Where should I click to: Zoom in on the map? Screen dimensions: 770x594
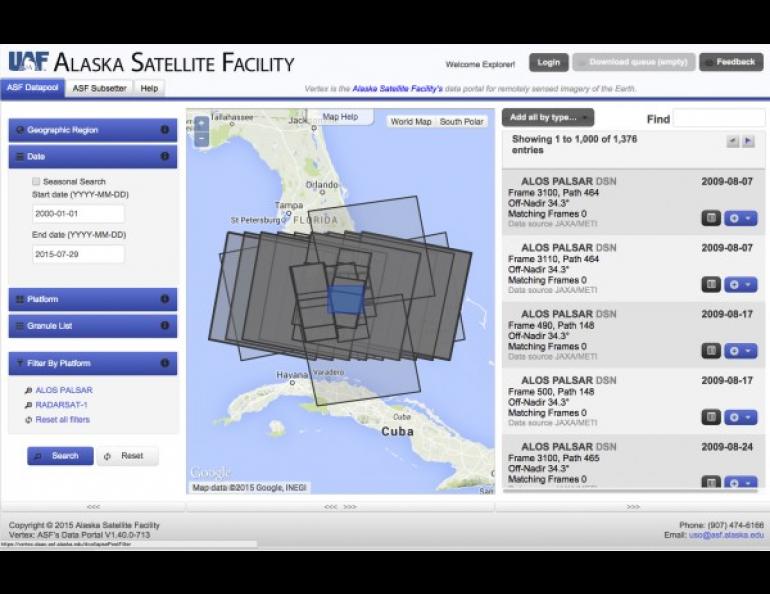(x=202, y=123)
